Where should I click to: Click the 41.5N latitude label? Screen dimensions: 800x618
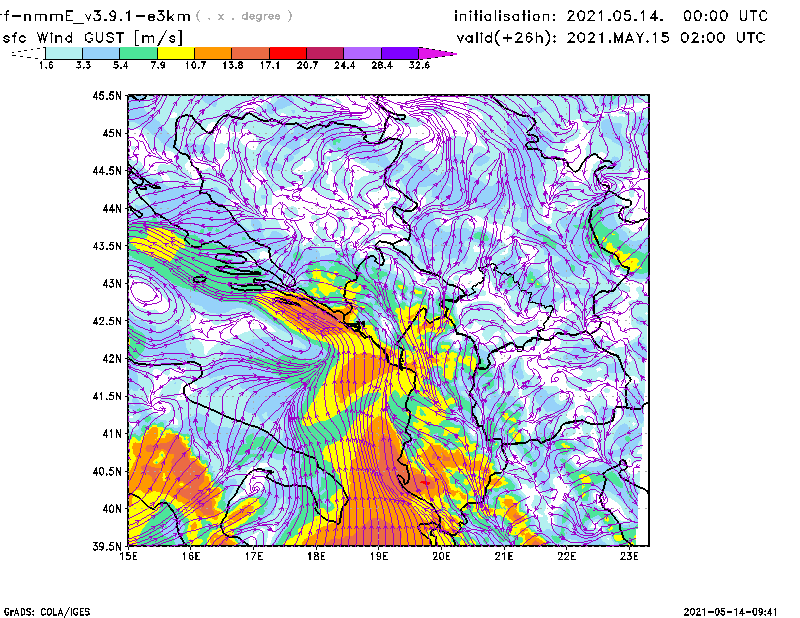coord(107,396)
